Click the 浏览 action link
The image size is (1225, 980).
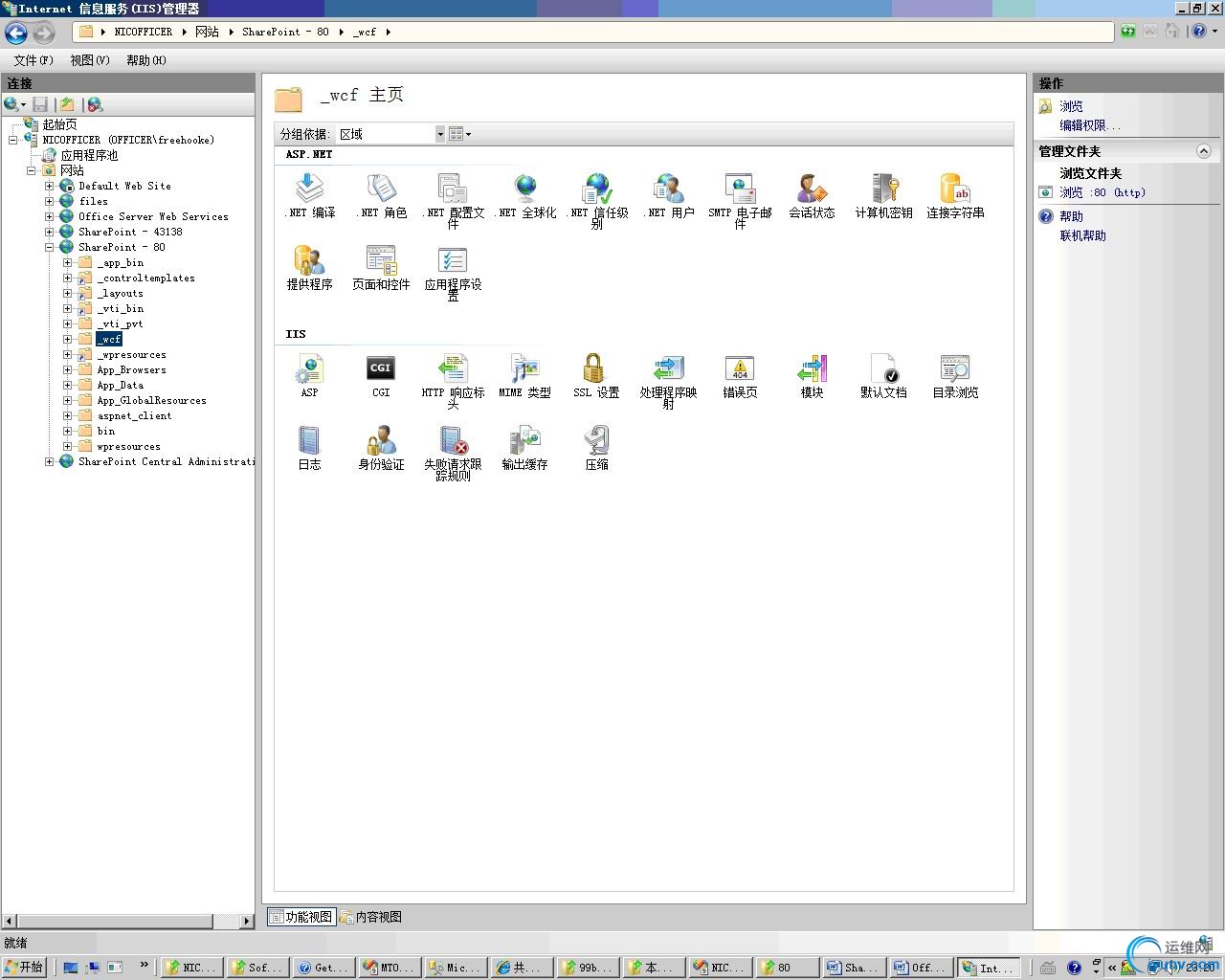(1071, 106)
